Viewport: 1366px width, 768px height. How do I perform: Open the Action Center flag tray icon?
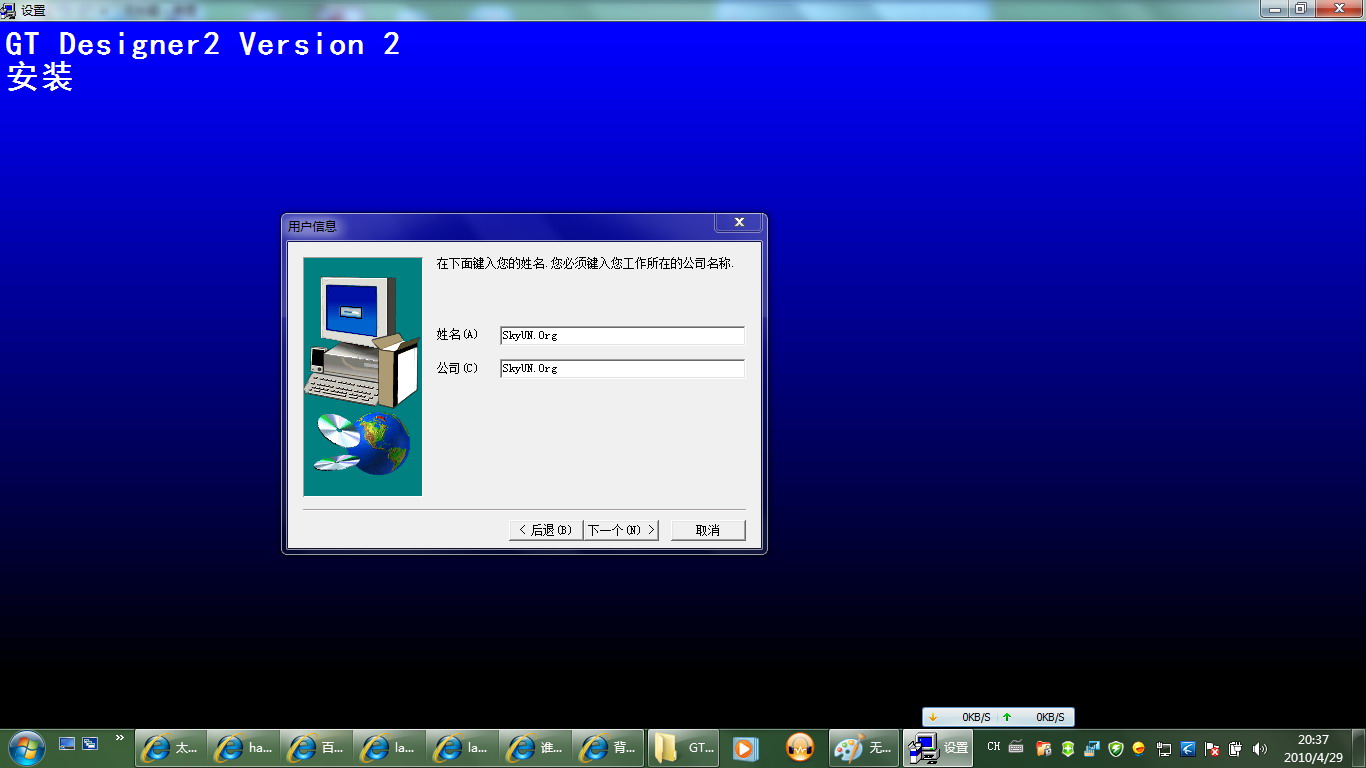coord(1212,748)
